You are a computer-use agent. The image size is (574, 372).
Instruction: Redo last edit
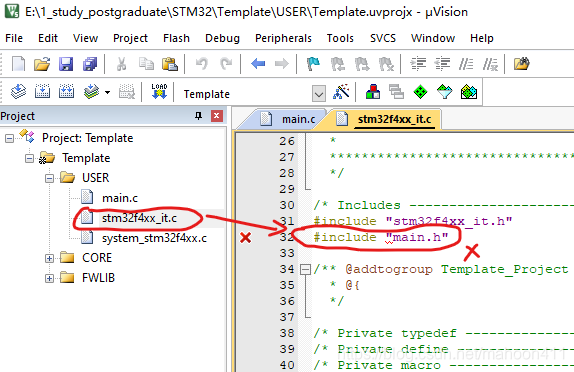(226, 64)
